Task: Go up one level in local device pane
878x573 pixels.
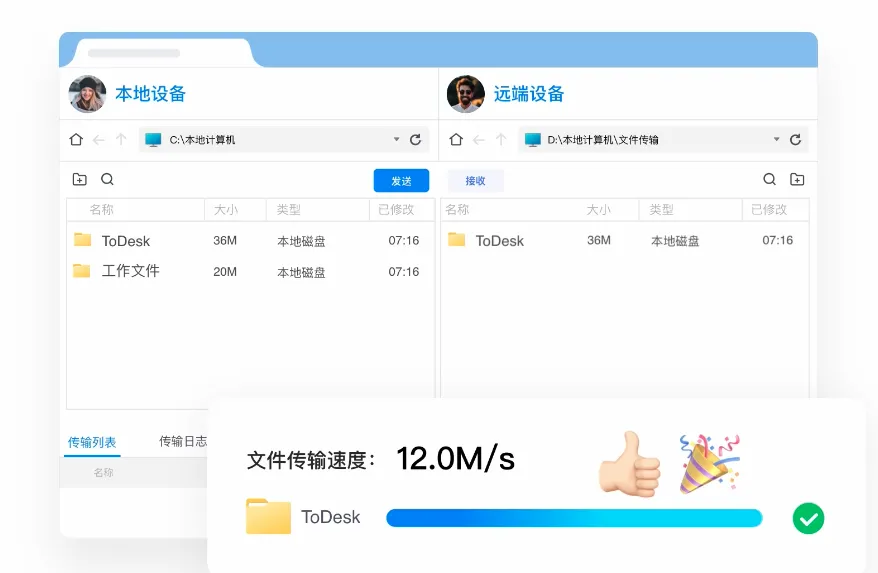Action: click(121, 139)
